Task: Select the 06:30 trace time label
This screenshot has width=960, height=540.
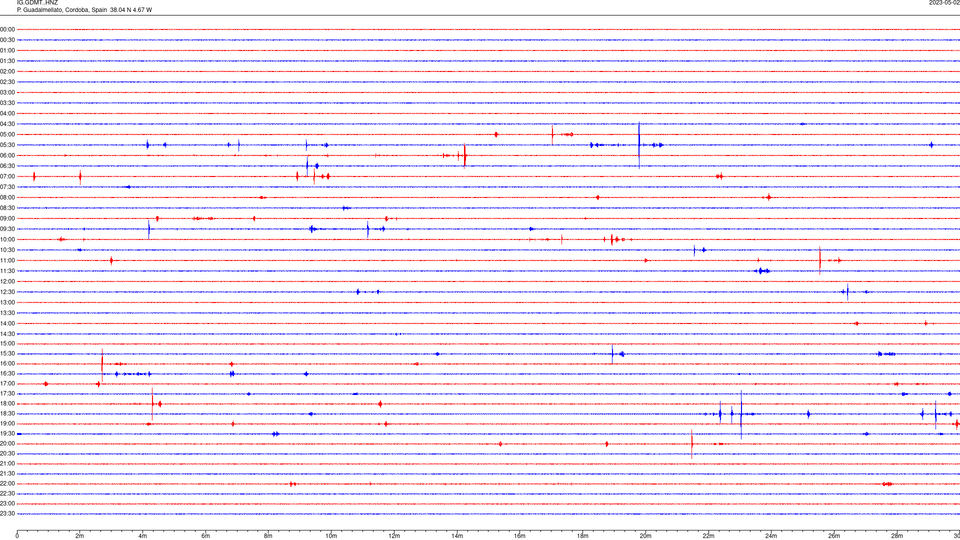Action: [x=7, y=166]
